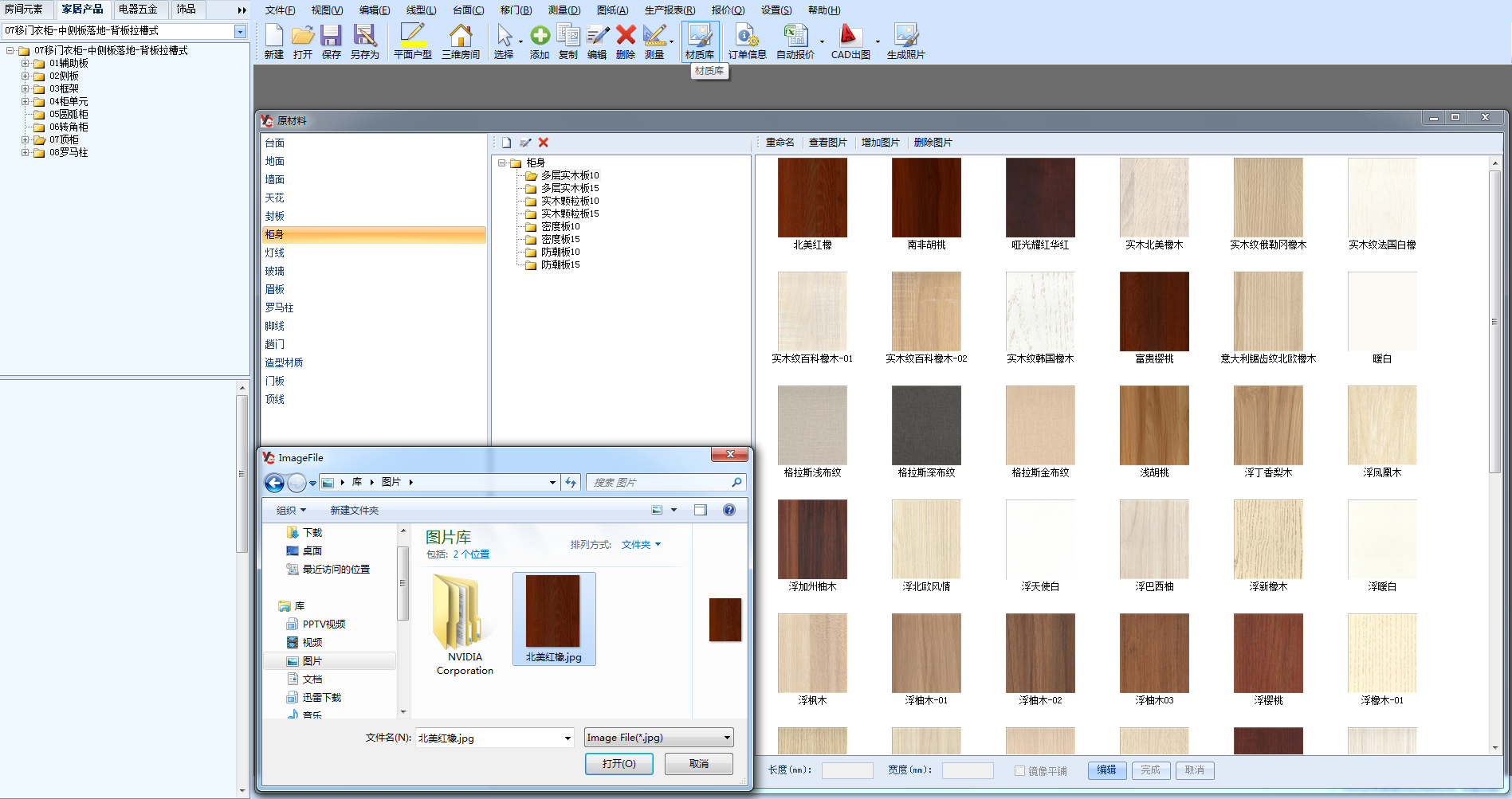Click the 增加图片 button
The height and width of the screenshot is (799, 1512).
click(x=880, y=143)
